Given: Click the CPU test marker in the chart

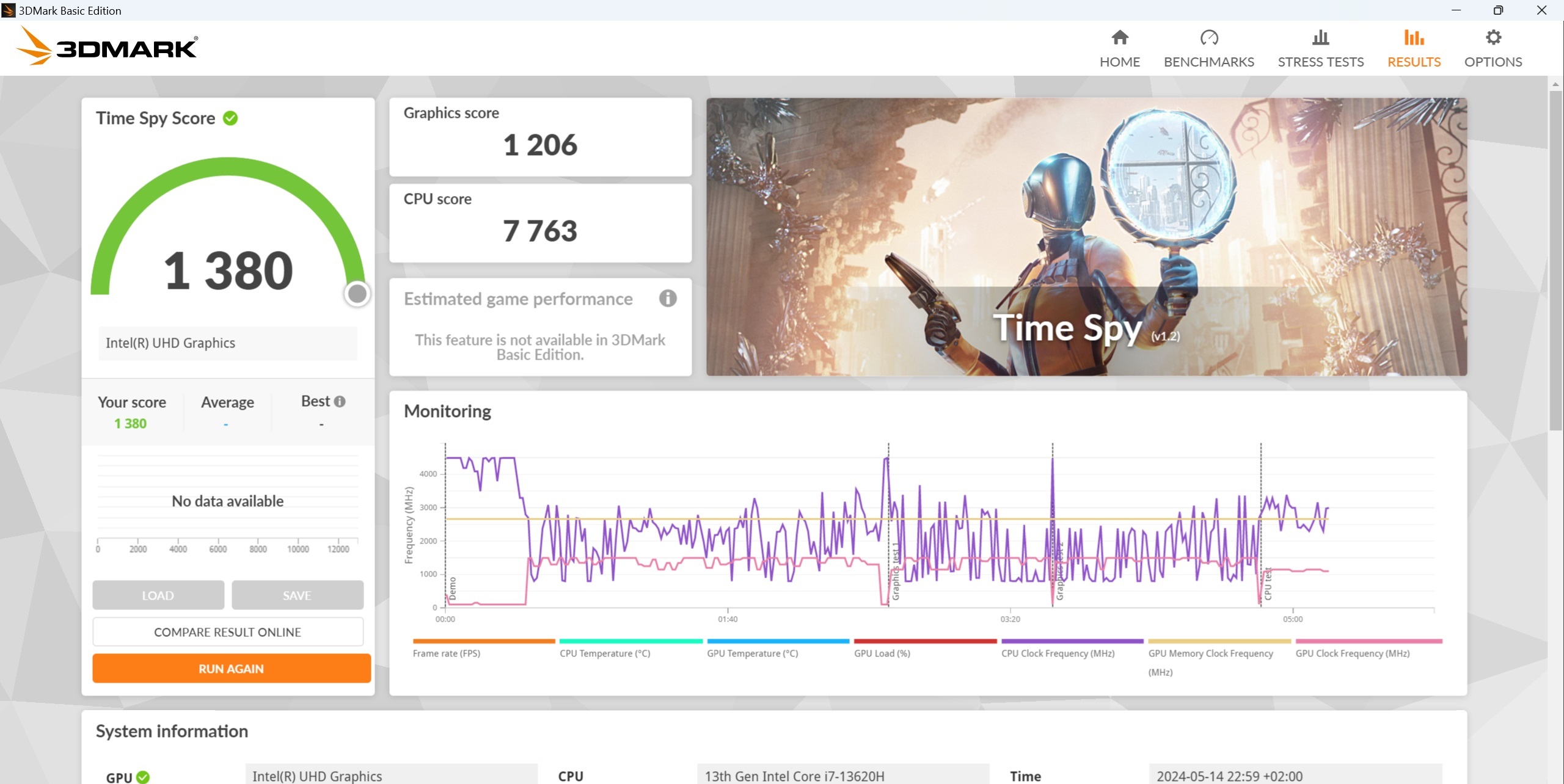Looking at the screenshot, I should click(x=1268, y=584).
